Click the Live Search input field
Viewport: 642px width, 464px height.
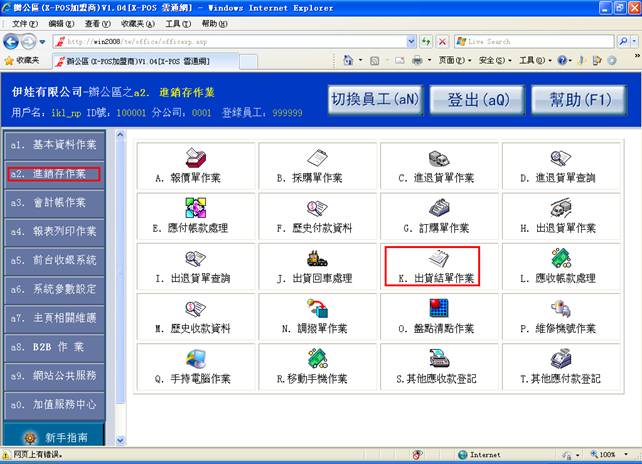click(x=533, y=42)
